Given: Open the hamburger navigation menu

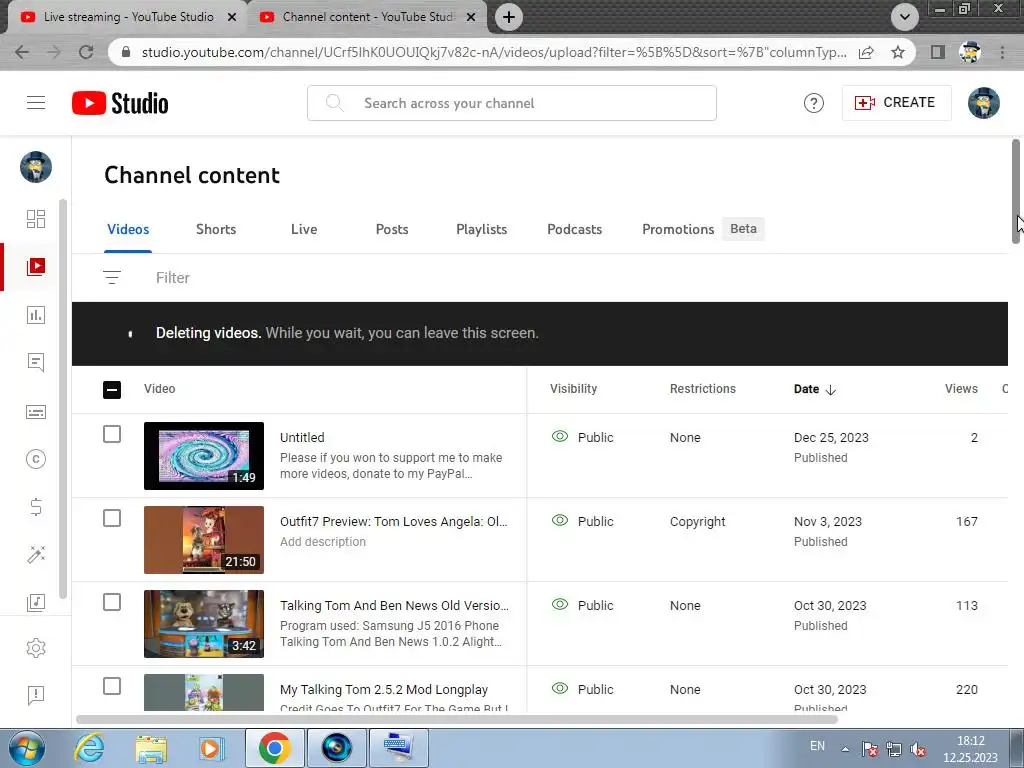Looking at the screenshot, I should [x=36, y=103].
